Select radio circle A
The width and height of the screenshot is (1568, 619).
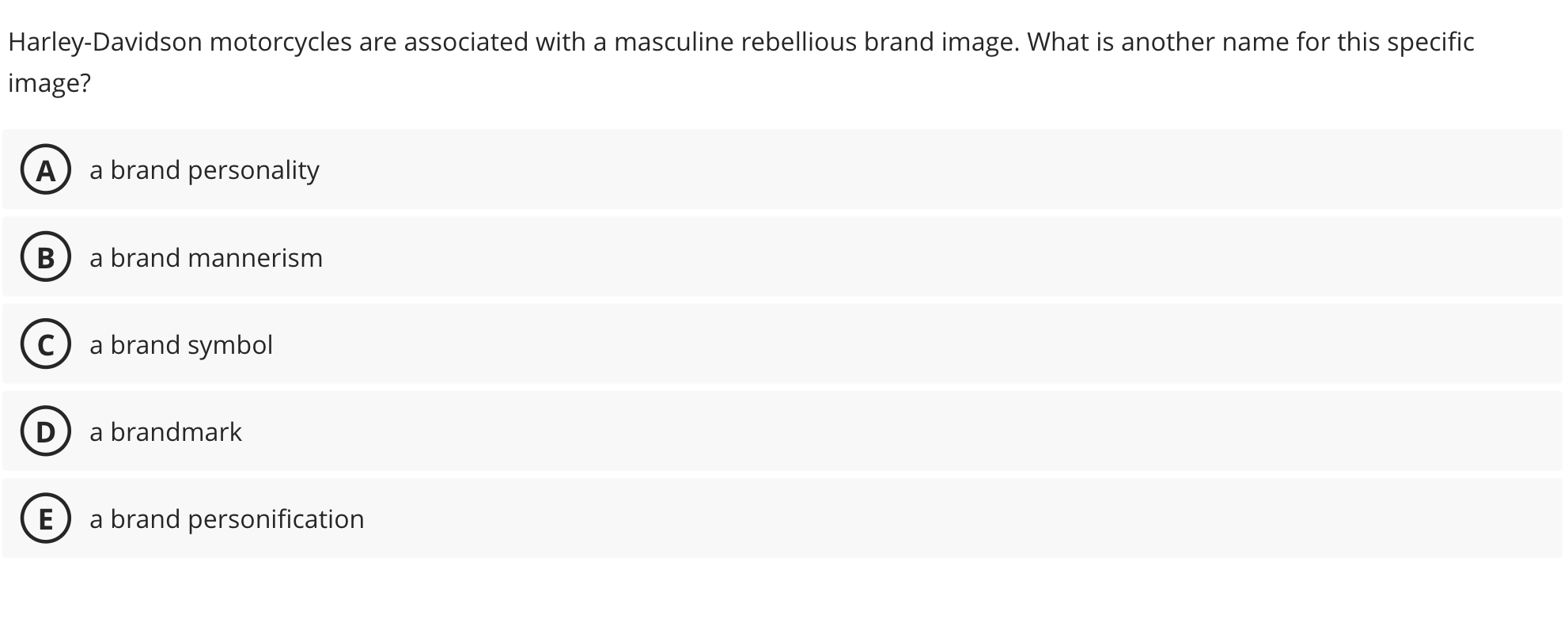click(x=46, y=170)
